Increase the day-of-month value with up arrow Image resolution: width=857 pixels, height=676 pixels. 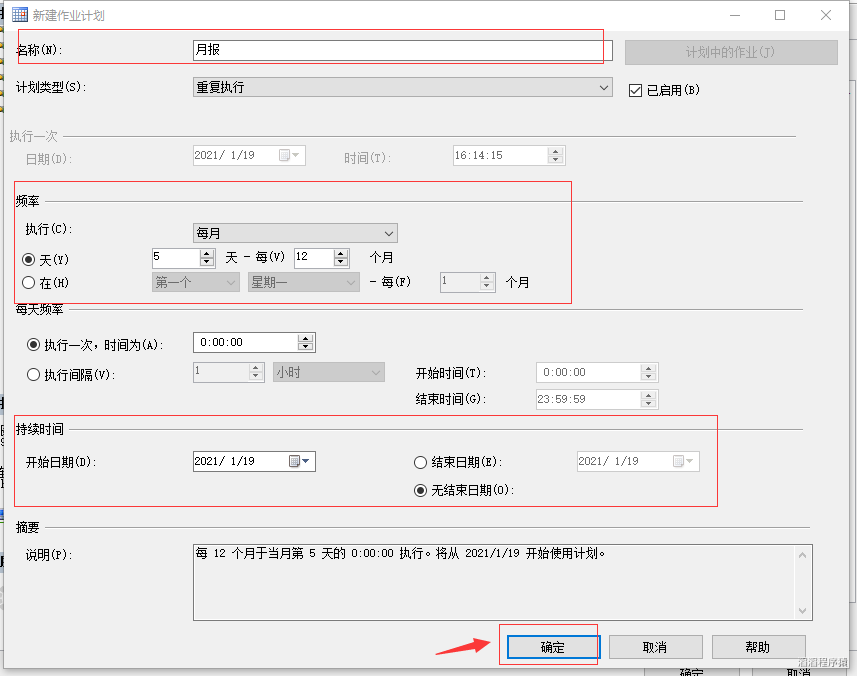(x=207, y=254)
